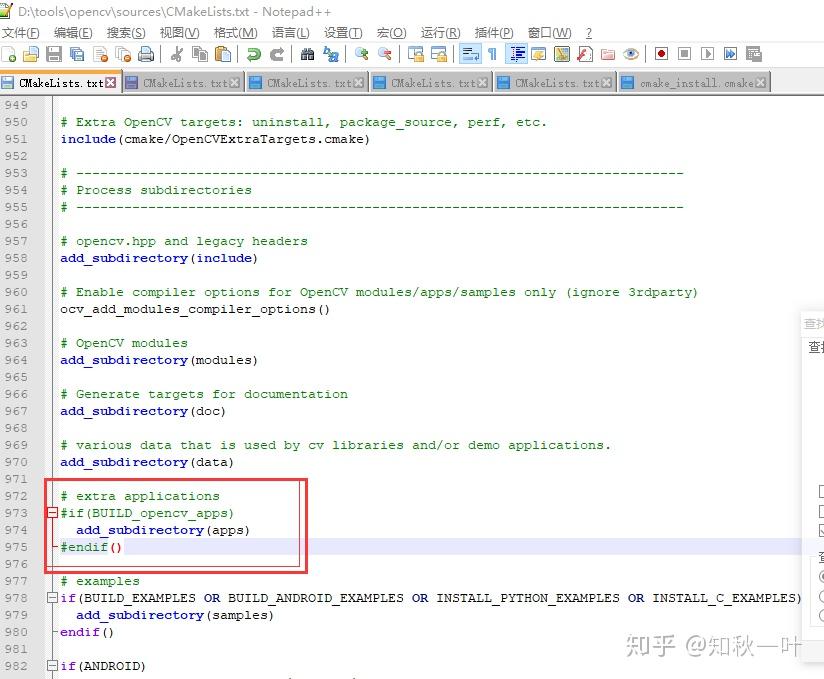This screenshot has height=679, width=824.
Task: Open the 编辑(E) menu
Action: pyautogui.click(x=73, y=33)
